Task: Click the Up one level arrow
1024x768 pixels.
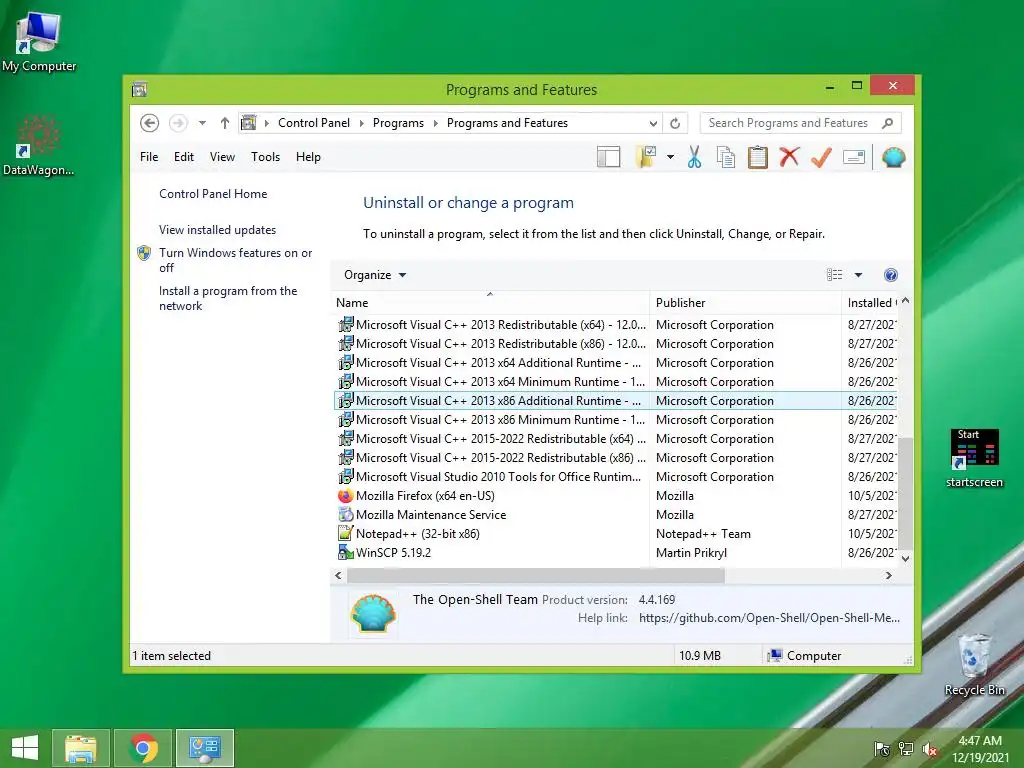Action: coord(225,123)
